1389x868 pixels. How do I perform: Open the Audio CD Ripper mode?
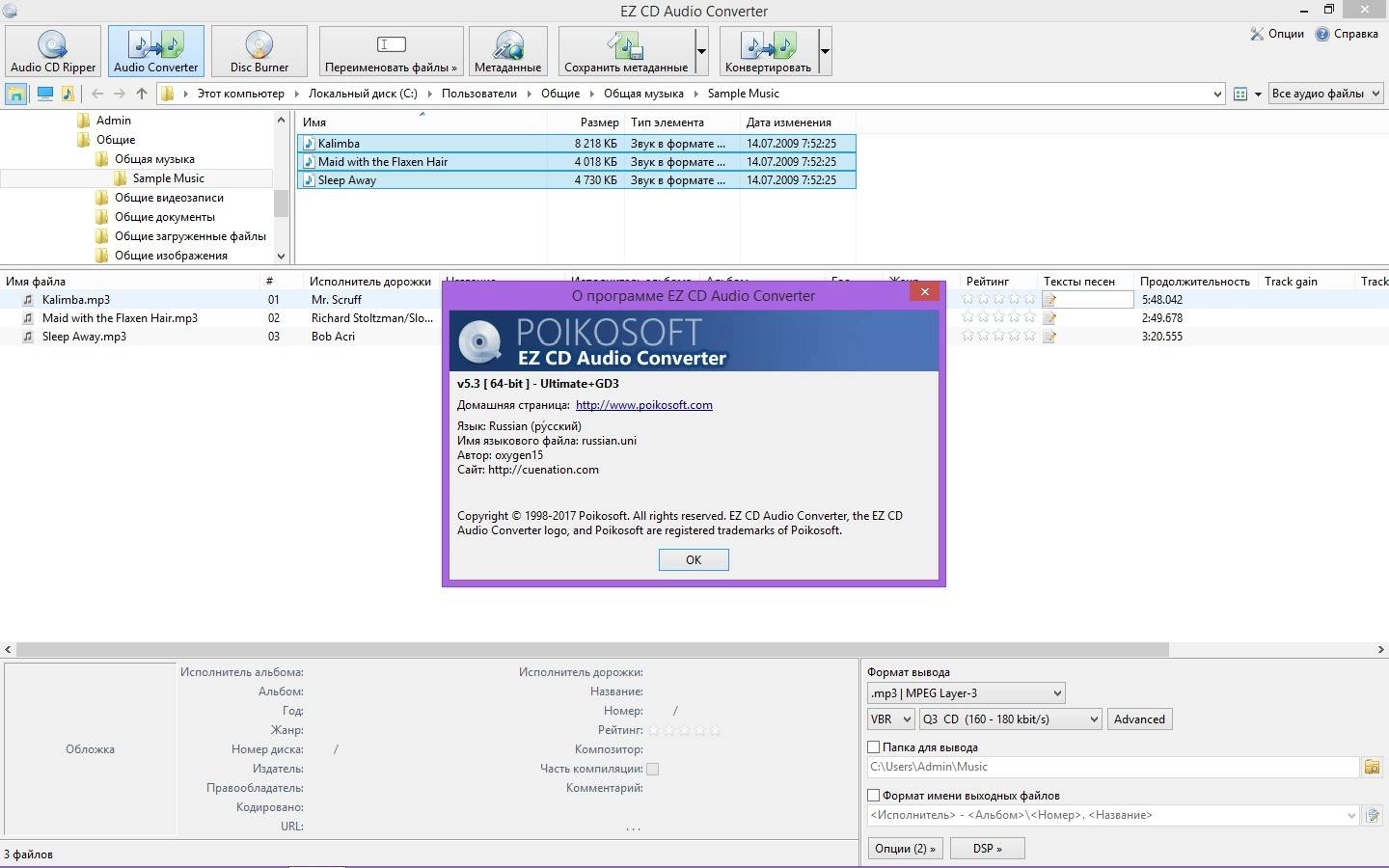tap(53, 51)
